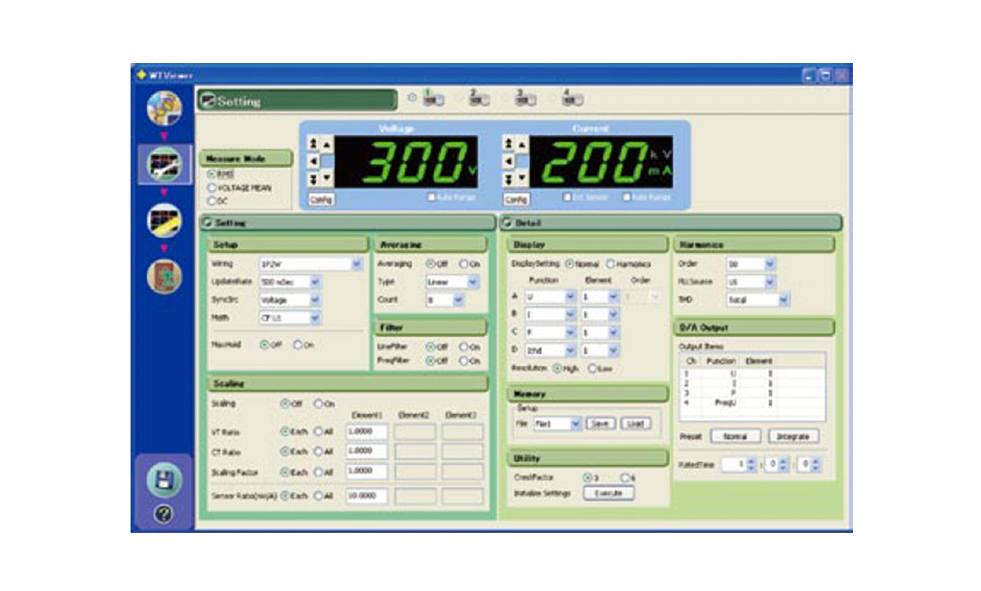Click the fourth sidebar icon at bottom of chain
981x591 pixels.
164,276
